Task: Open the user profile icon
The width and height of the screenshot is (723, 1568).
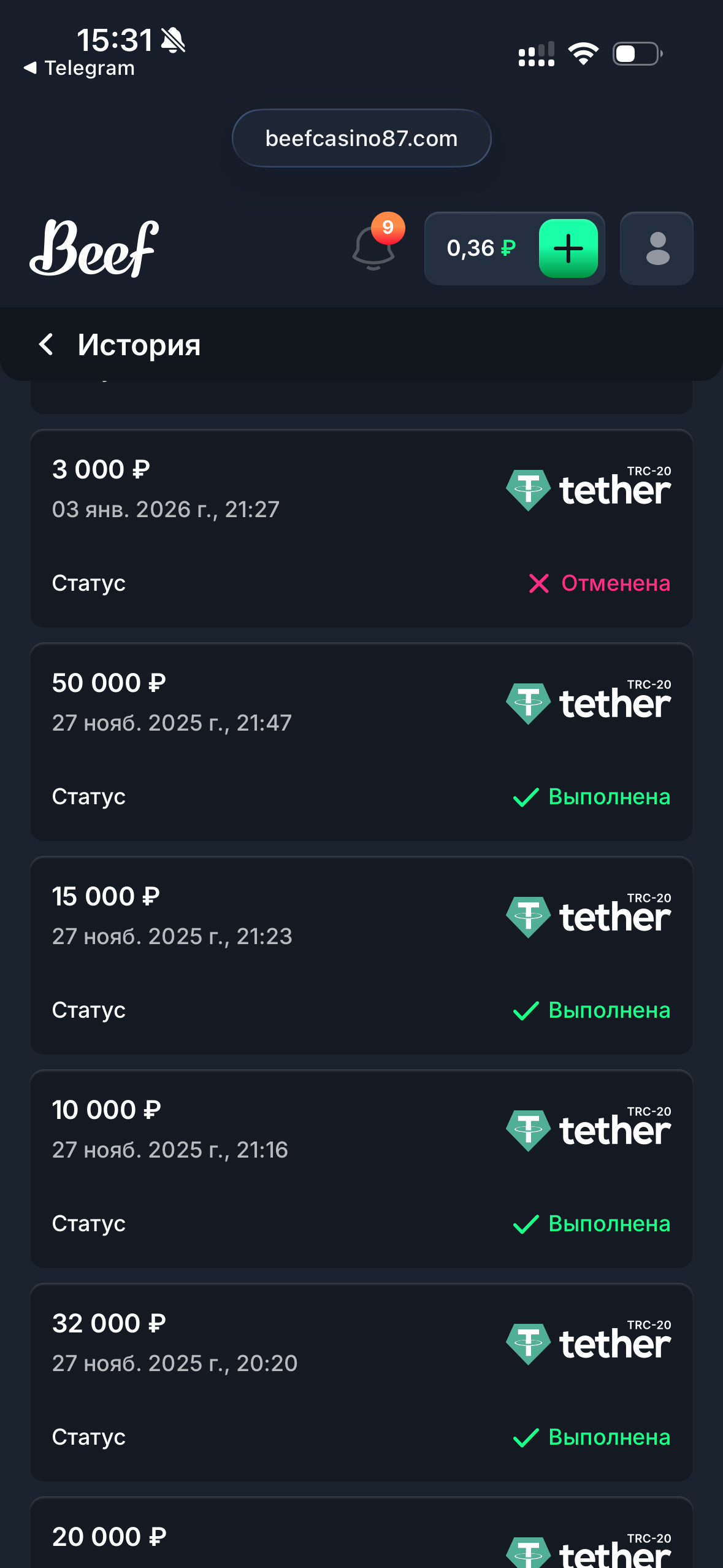Action: click(x=657, y=248)
